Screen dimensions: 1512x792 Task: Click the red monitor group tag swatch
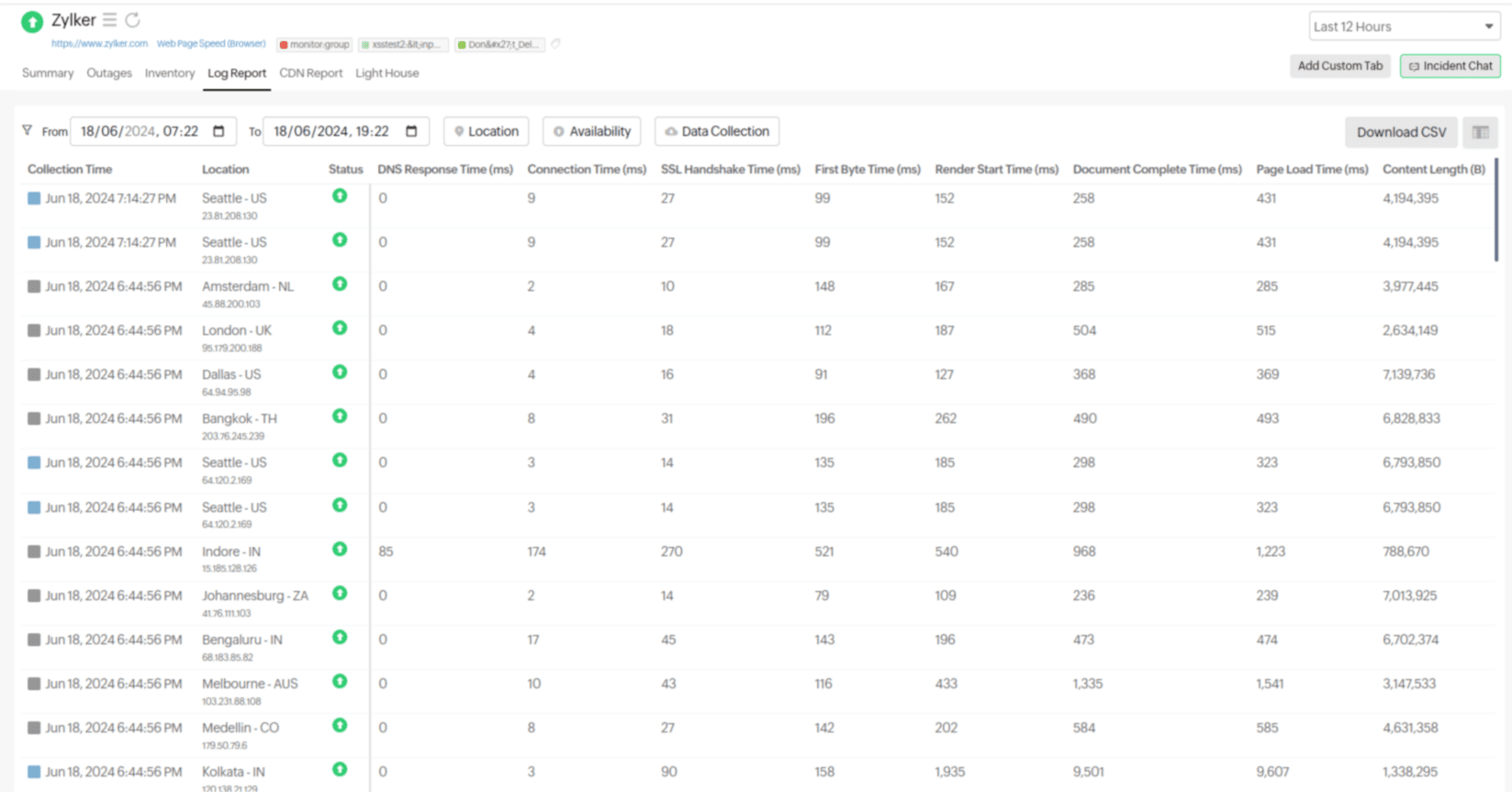coord(284,45)
